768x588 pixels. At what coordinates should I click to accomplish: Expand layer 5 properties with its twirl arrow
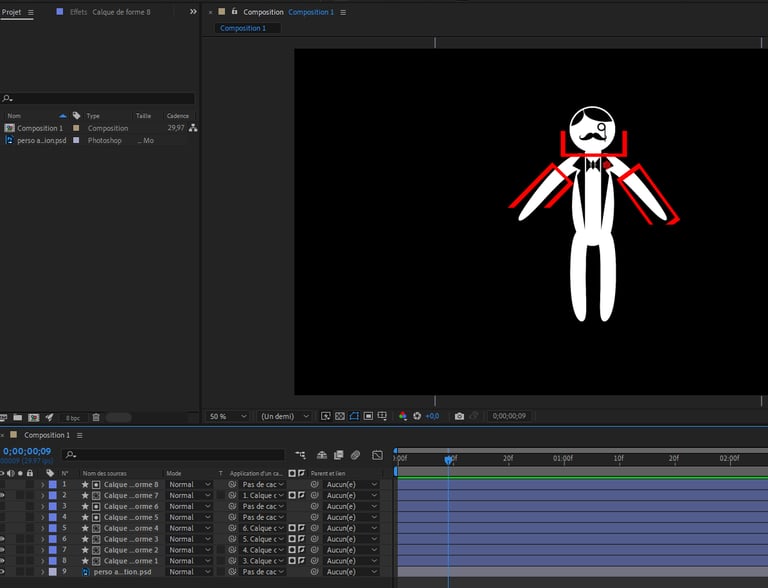(x=42, y=528)
